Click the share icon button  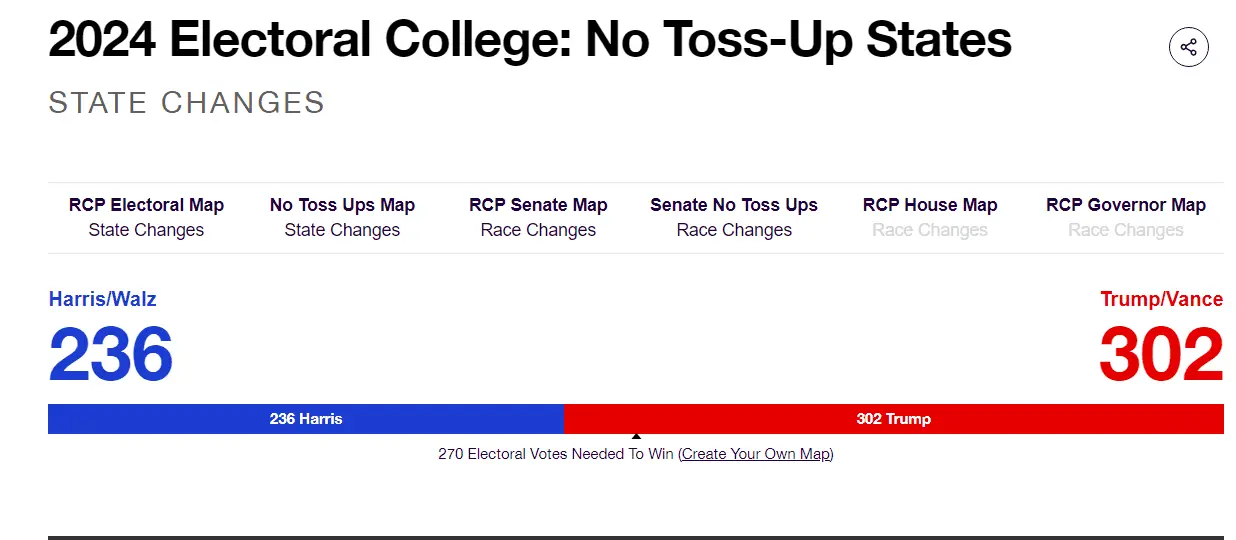1189,47
